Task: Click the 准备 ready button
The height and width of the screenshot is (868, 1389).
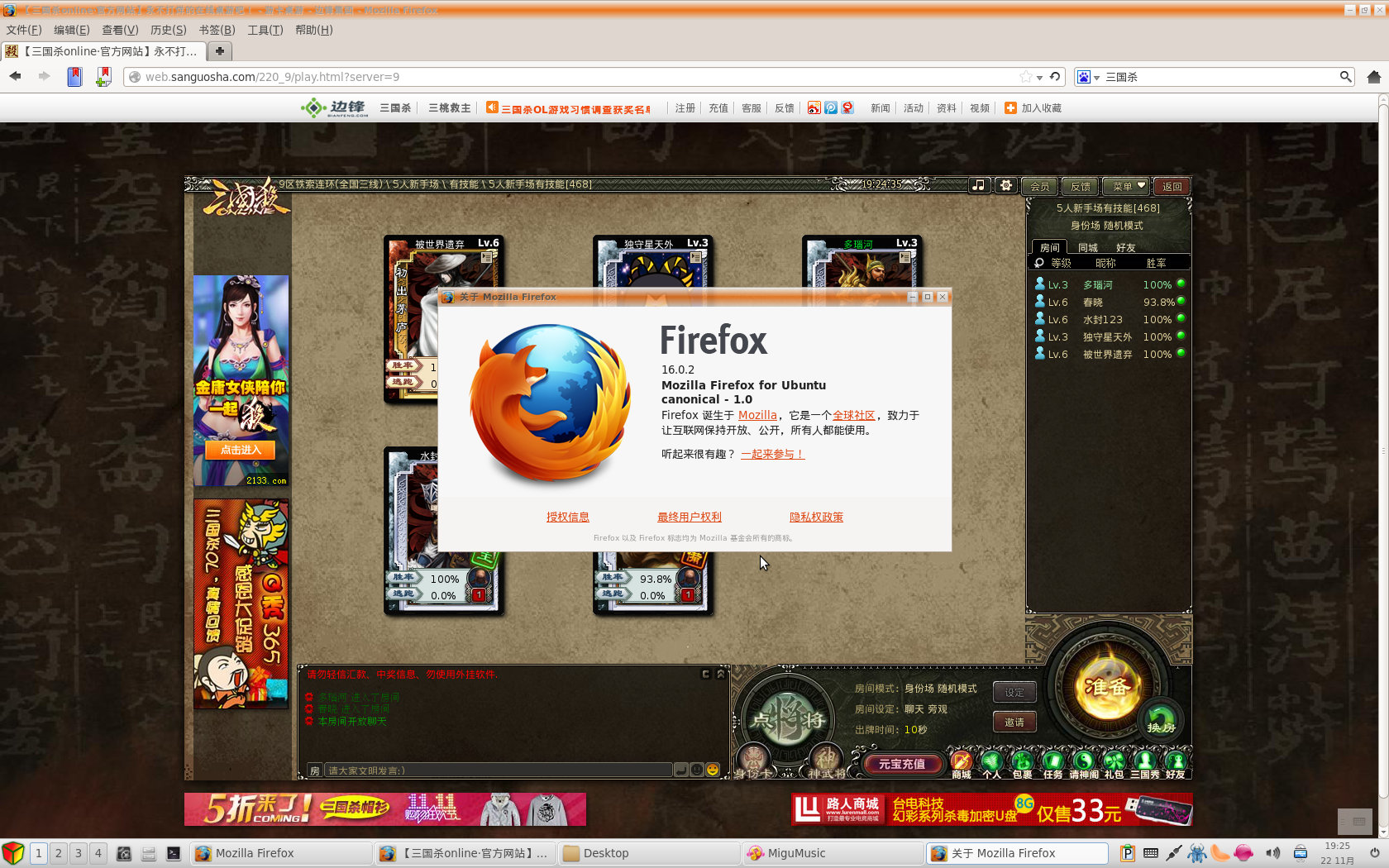Action: tap(1108, 688)
